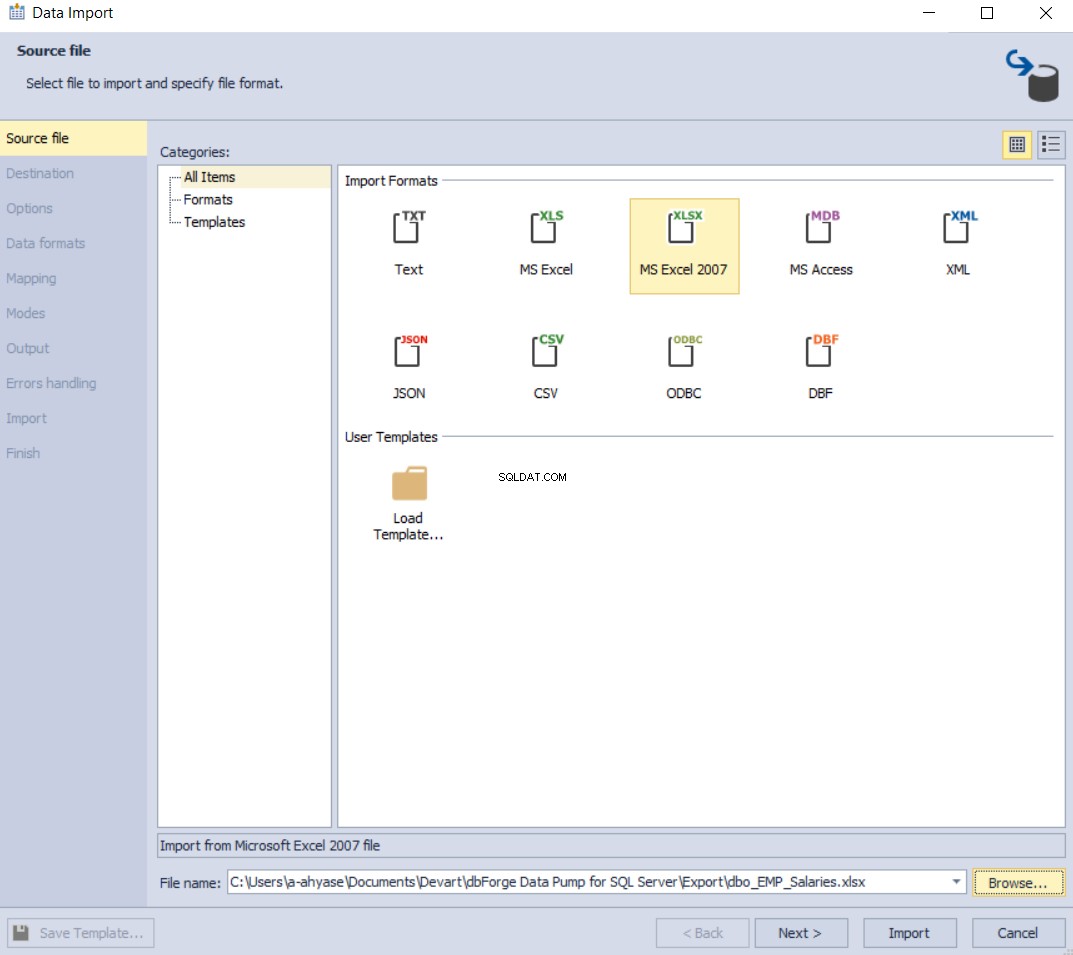1073x955 pixels.
Task: Switch to large icons grid view
Action: pyautogui.click(x=1017, y=144)
